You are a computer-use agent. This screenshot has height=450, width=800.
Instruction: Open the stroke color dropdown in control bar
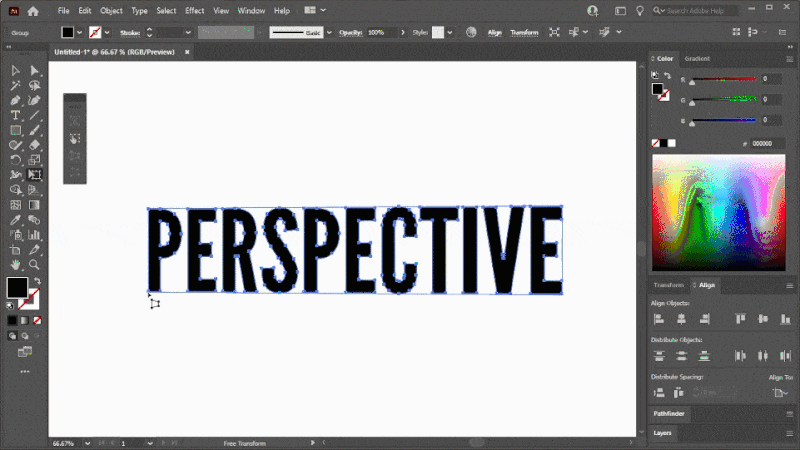(x=107, y=33)
